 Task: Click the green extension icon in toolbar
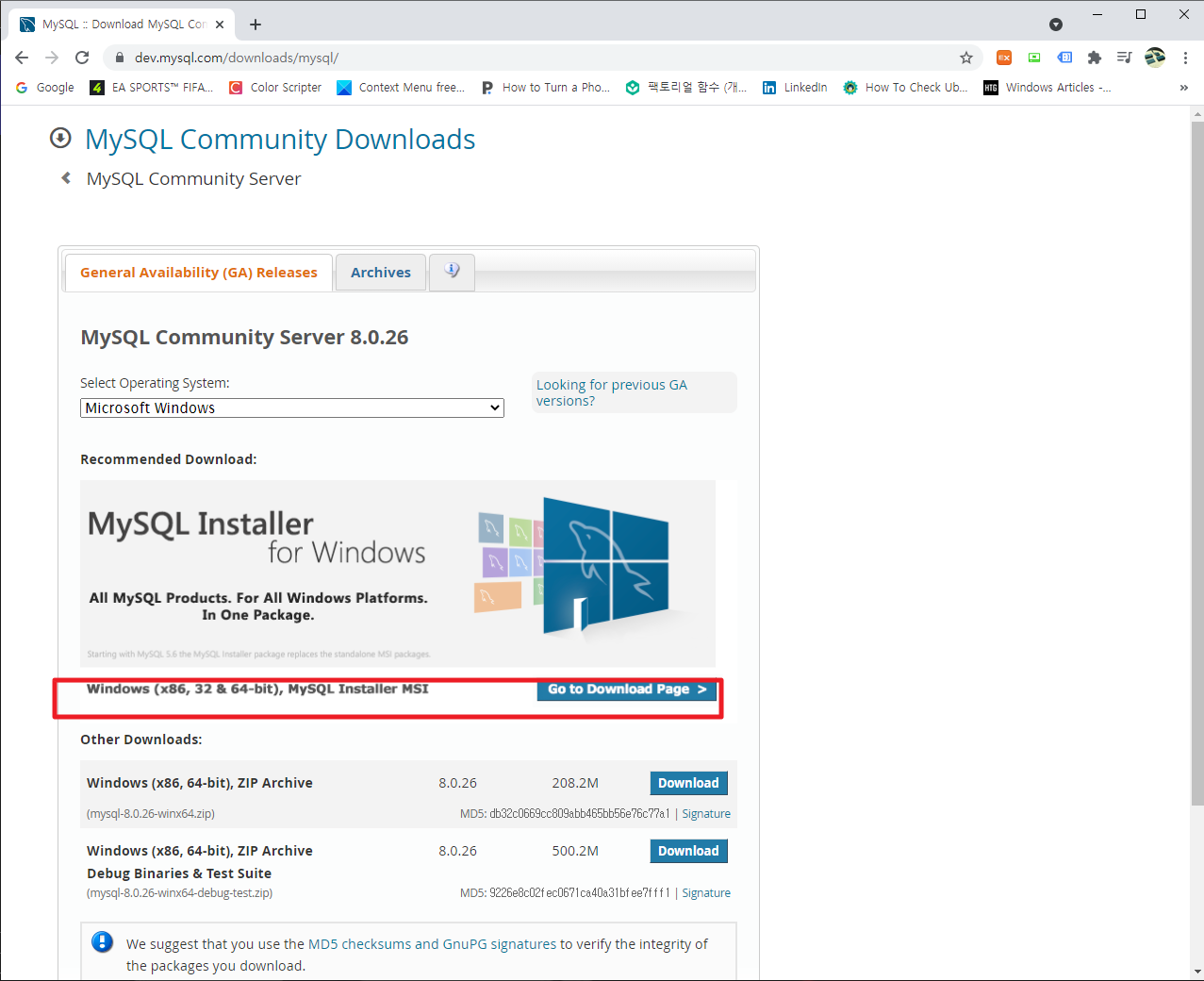[x=1034, y=58]
